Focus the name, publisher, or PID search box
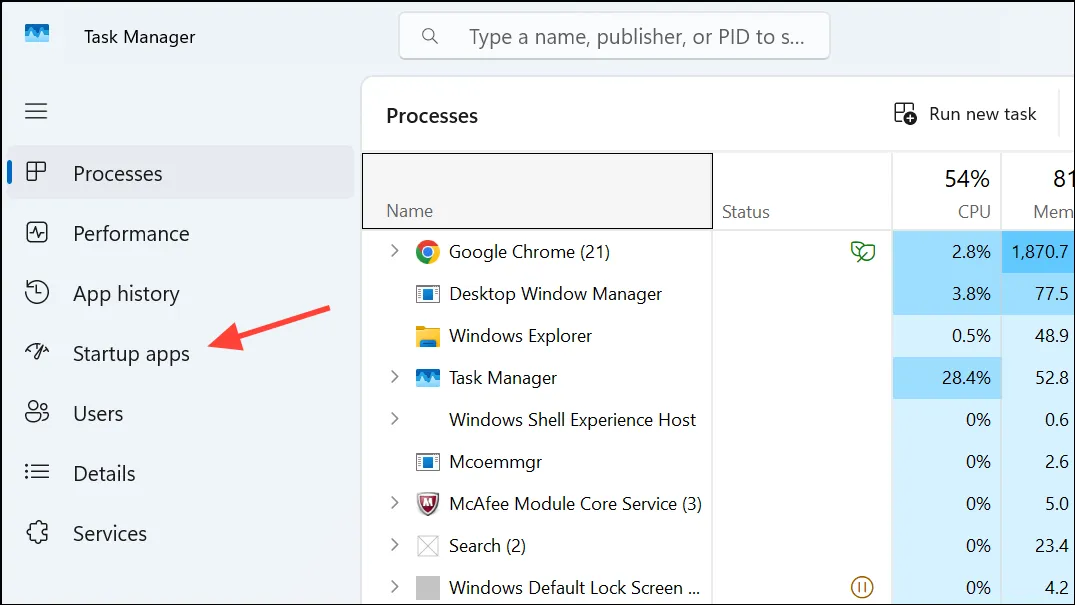Screen dimensions: 1075x605 [614, 36]
